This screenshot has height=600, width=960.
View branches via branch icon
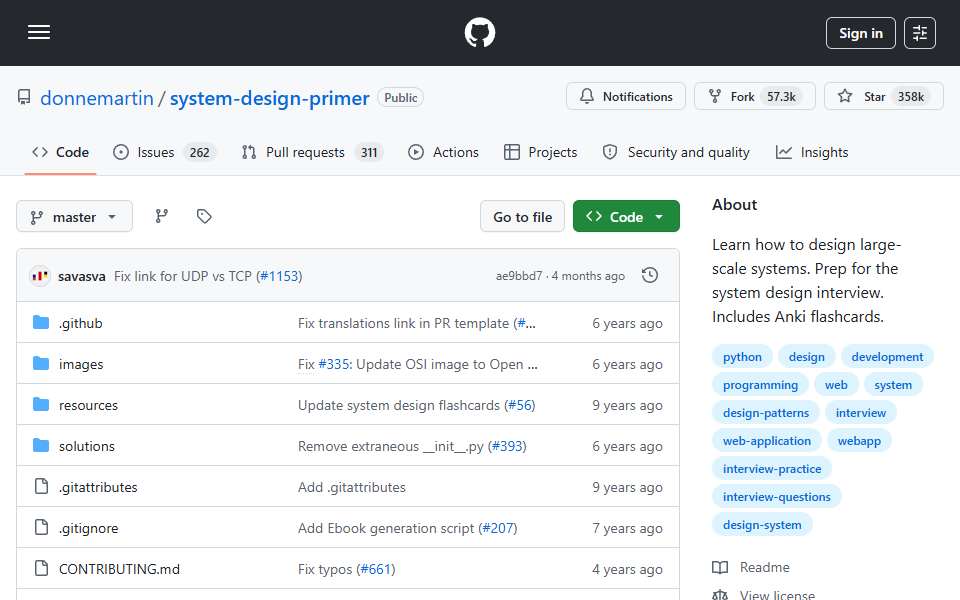coord(162,216)
